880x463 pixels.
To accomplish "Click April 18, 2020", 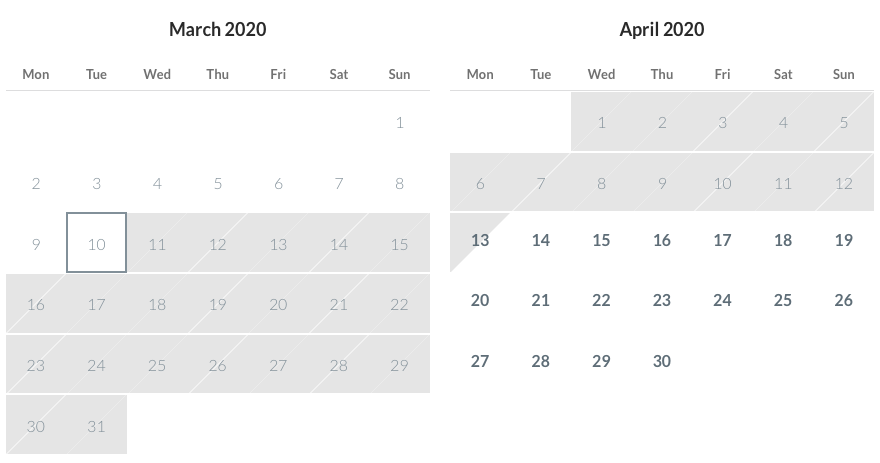I will coord(783,241).
